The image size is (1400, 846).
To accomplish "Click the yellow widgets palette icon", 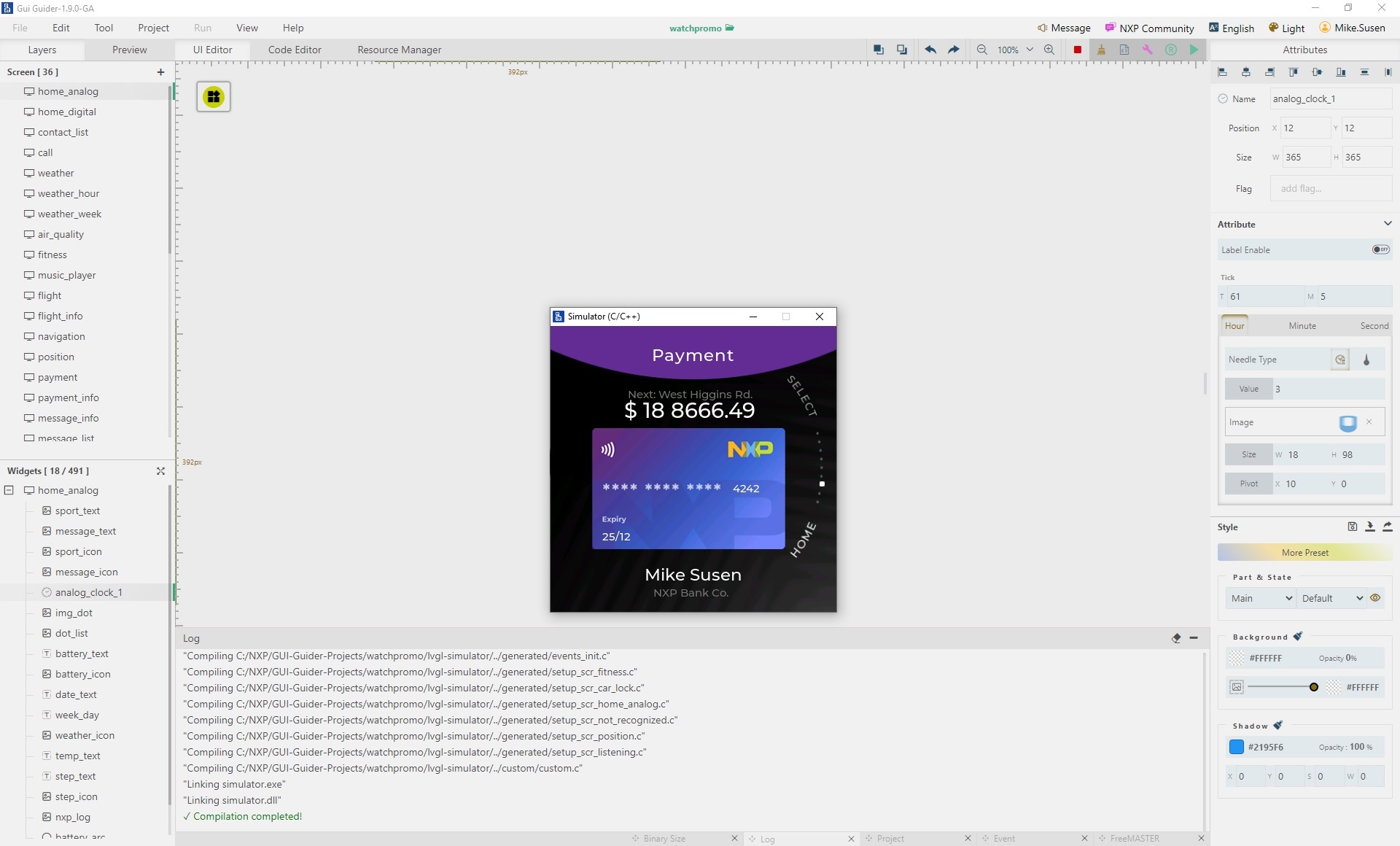I will (x=214, y=97).
